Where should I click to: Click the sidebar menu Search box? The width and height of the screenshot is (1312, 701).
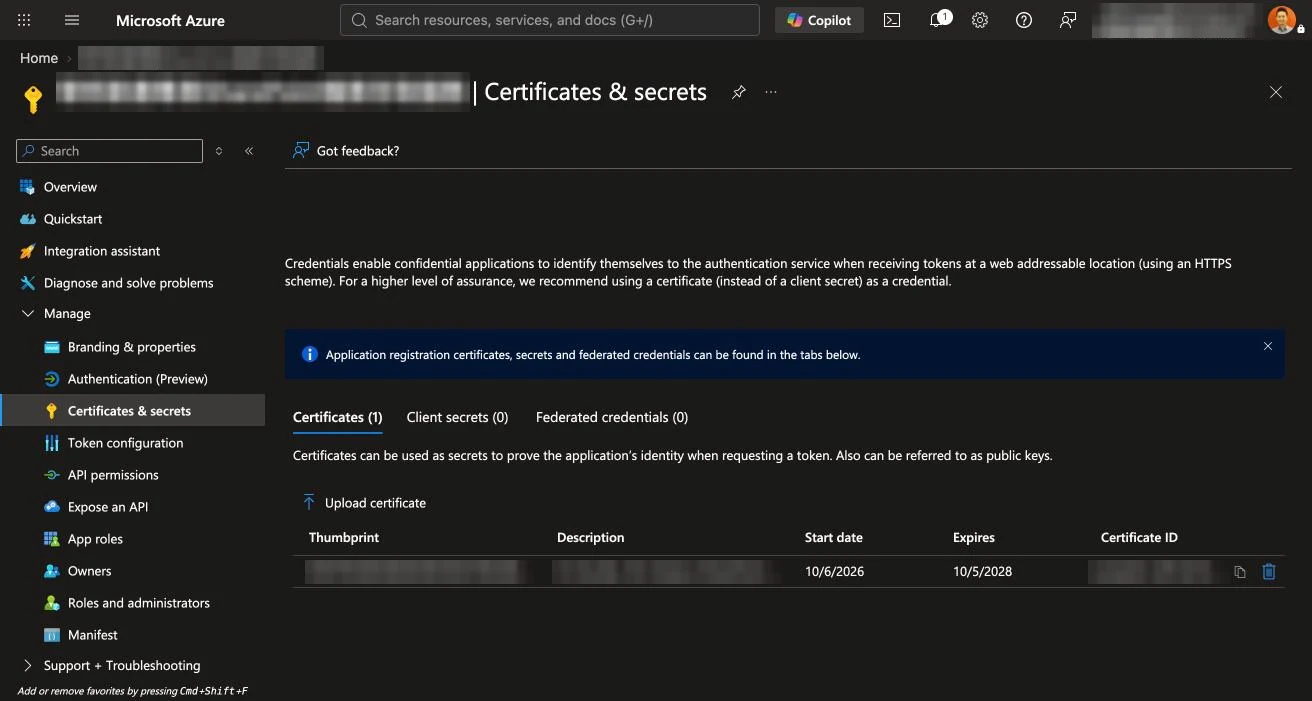[x=110, y=151]
